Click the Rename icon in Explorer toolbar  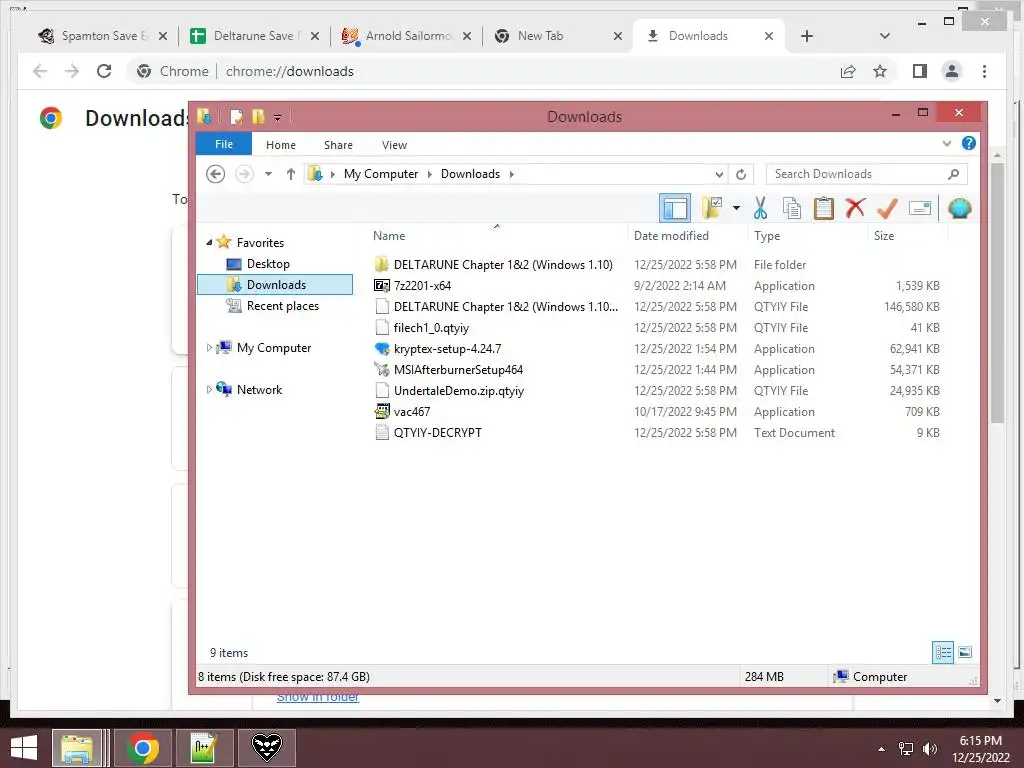[x=920, y=208]
